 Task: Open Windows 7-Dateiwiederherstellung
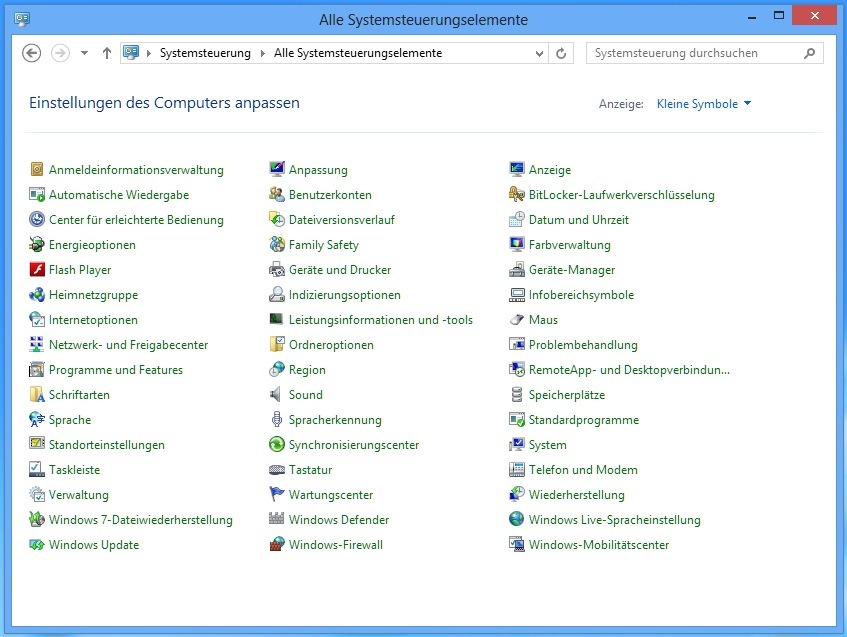[140, 520]
